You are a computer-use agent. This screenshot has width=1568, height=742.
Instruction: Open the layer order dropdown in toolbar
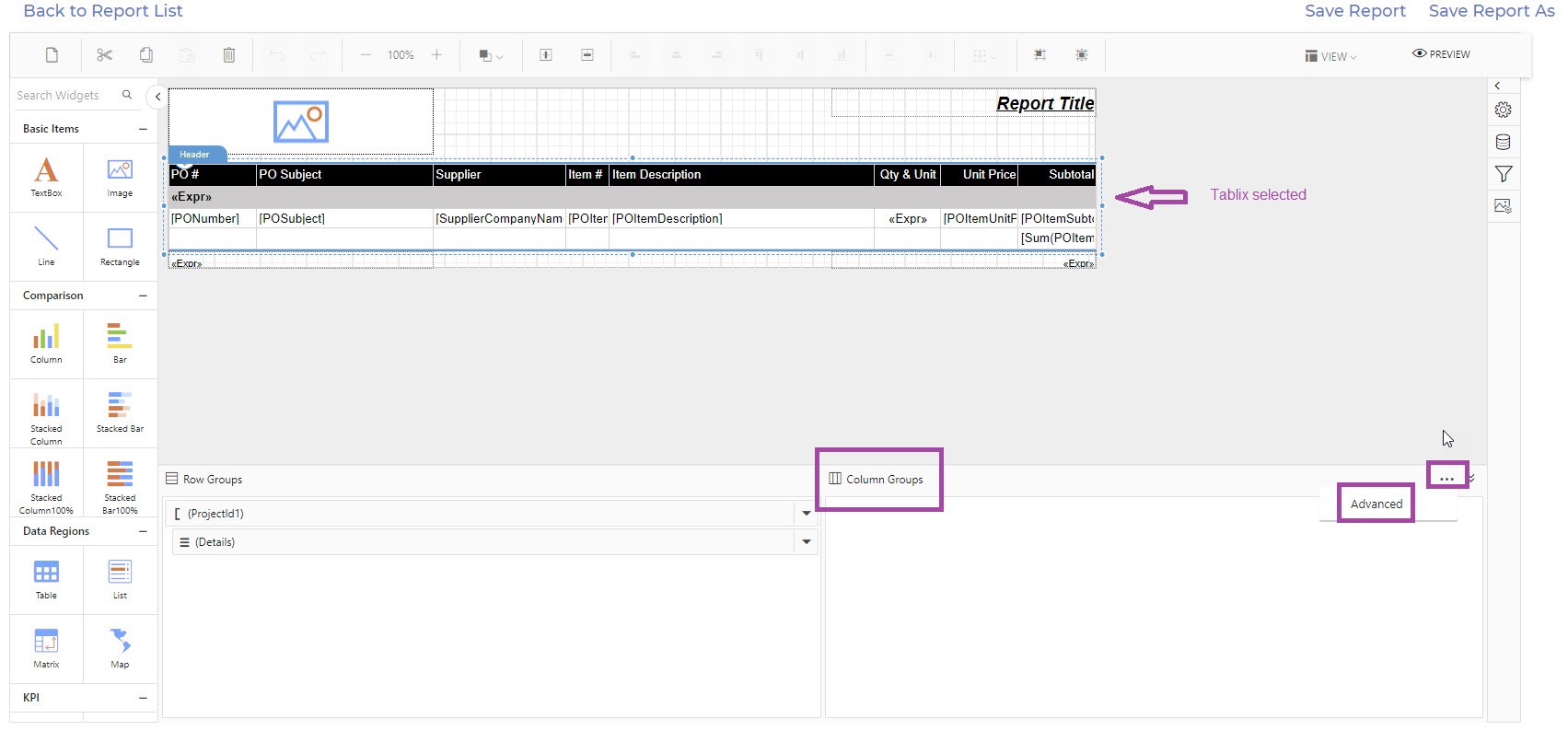coord(491,55)
